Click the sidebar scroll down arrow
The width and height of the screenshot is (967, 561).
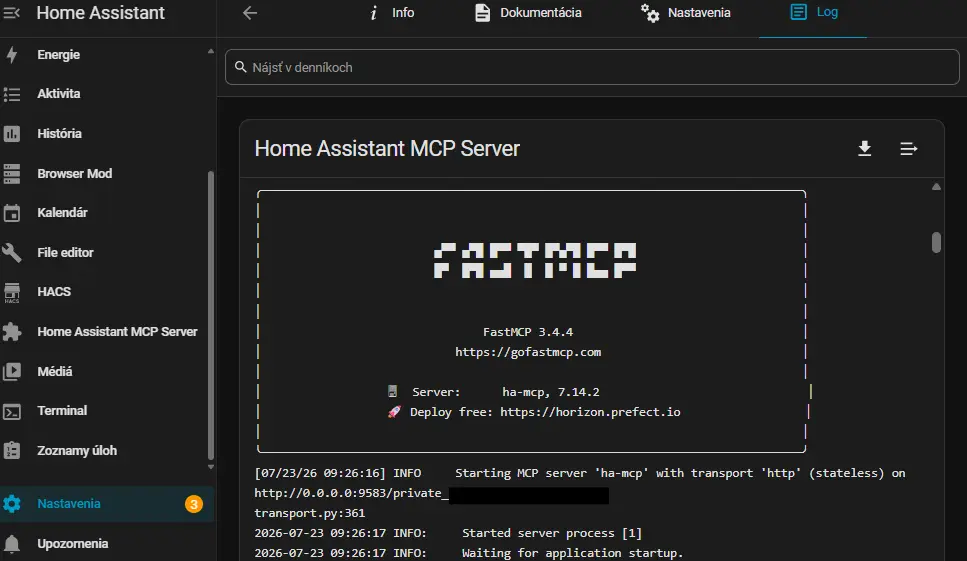211,467
